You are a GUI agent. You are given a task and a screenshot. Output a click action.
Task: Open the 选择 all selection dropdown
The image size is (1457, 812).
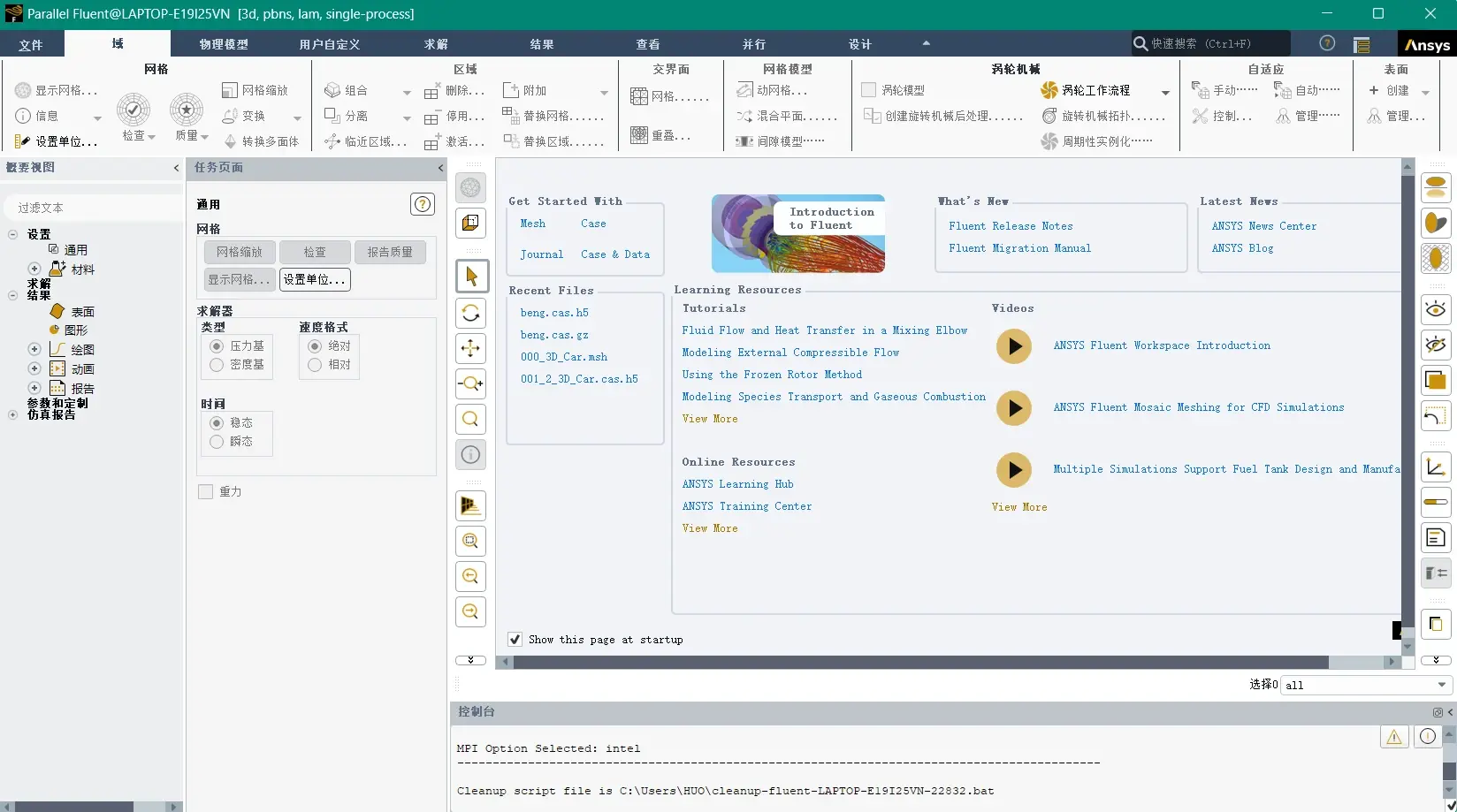coord(1366,685)
